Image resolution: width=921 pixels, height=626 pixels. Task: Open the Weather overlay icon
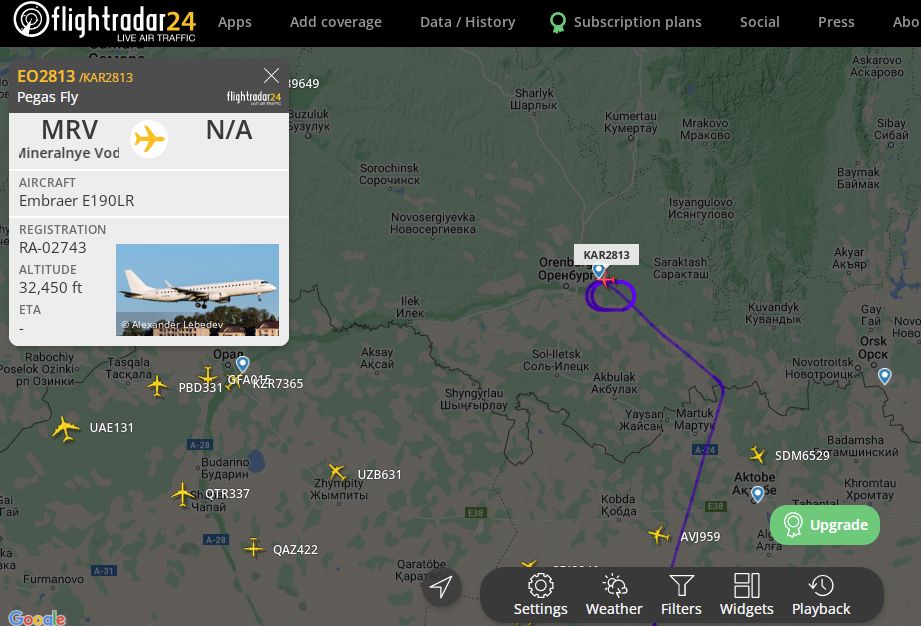pyautogui.click(x=614, y=585)
